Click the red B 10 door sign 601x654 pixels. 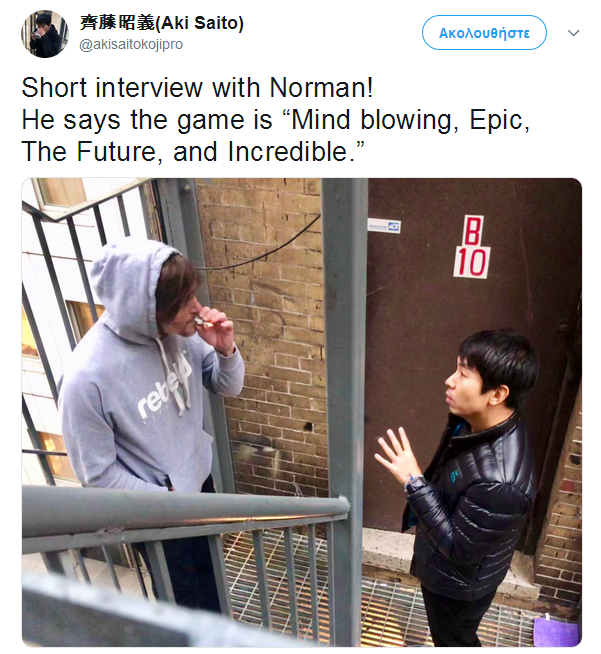coord(472,247)
